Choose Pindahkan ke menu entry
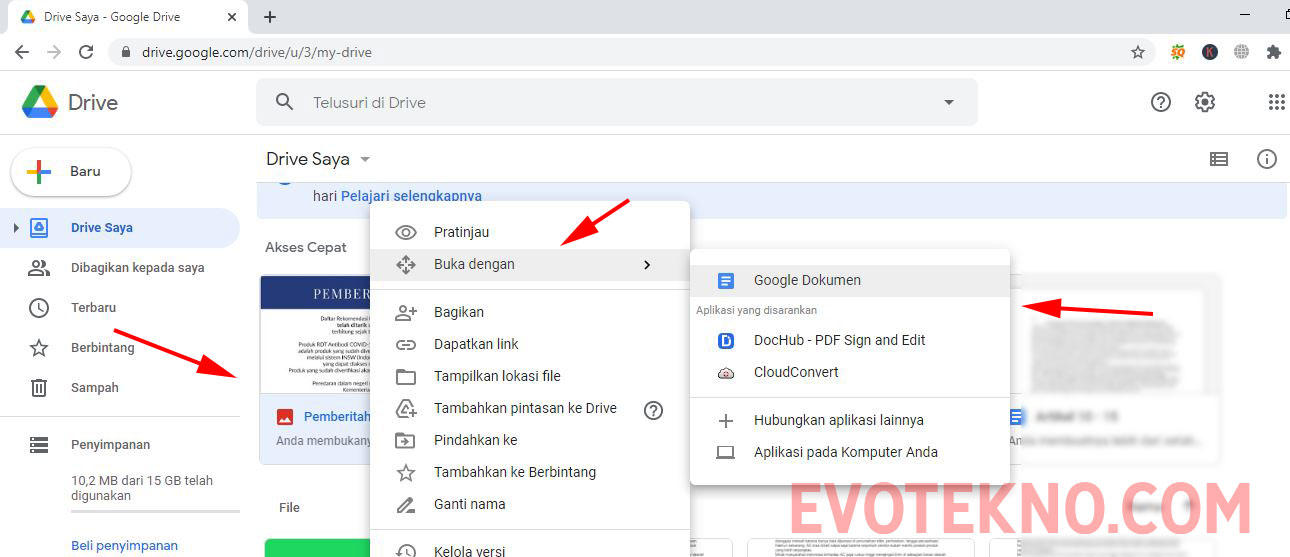 pyautogui.click(x=530, y=440)
